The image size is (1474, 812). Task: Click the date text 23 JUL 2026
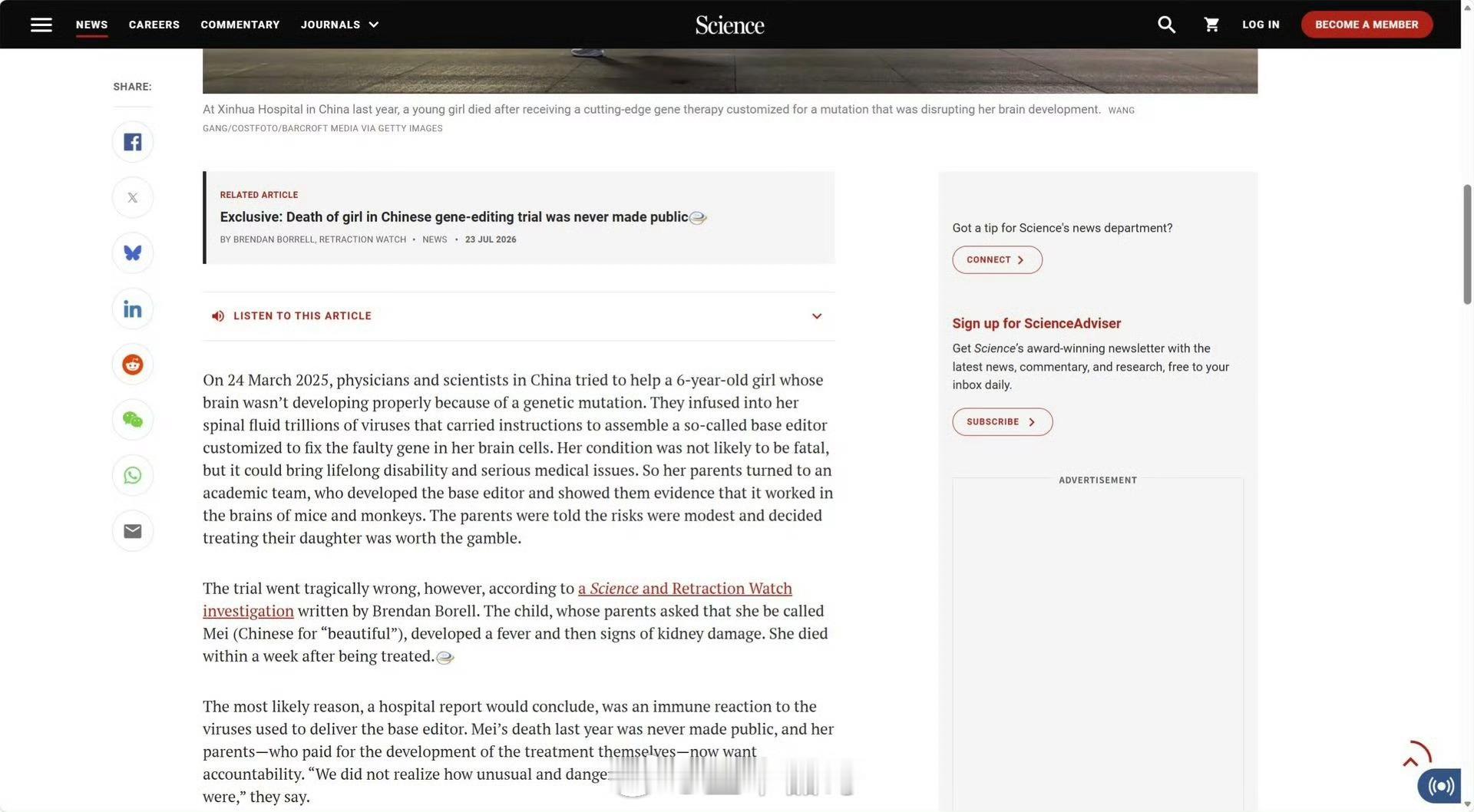coord(491,239)
